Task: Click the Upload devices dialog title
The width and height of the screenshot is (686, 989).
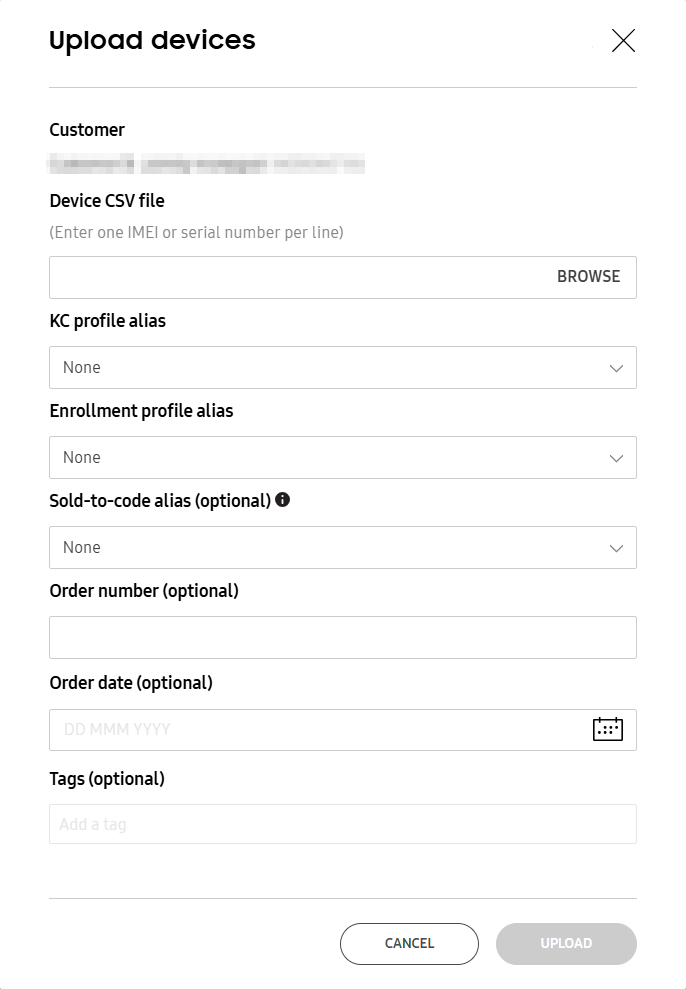Action: pos(152,41)
